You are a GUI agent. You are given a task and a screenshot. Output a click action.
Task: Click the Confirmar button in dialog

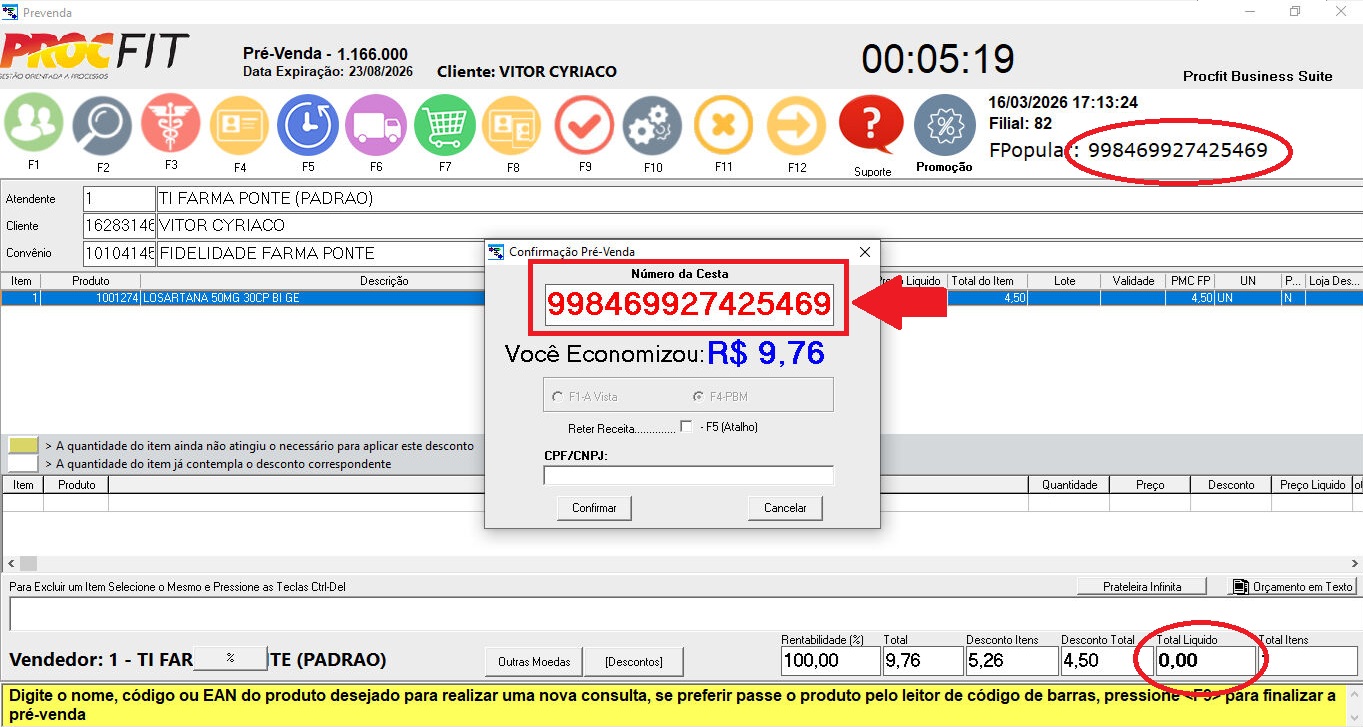(594, 508)
